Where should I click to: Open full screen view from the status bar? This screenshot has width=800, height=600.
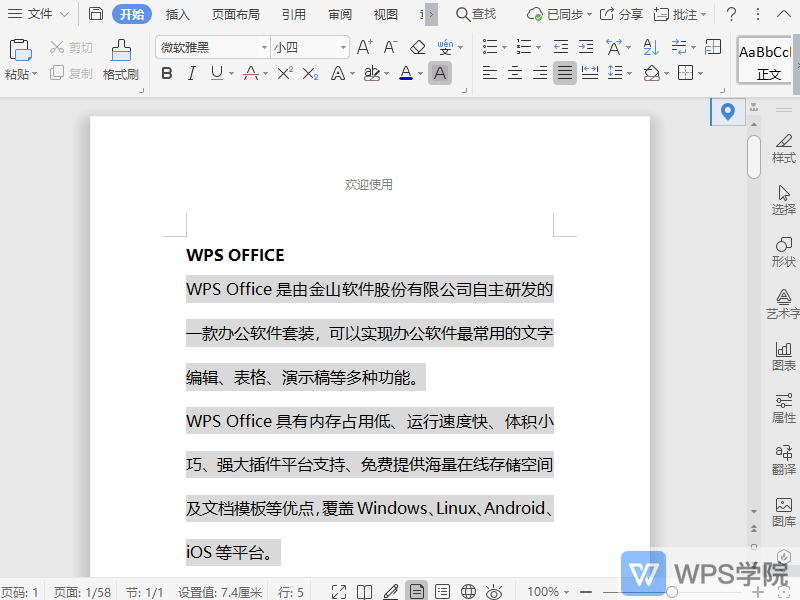point(339,591)
